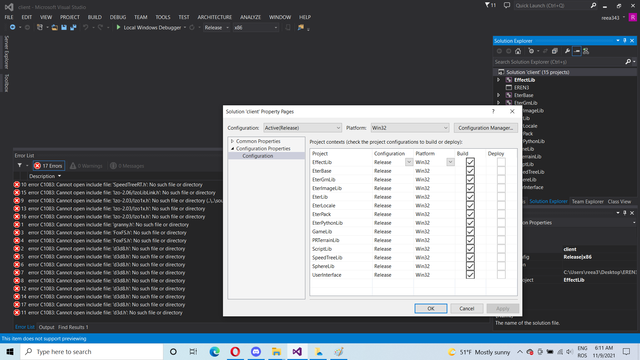Click the Apply button in Property Pages
The width and height of the screenshot is (640, 360).
[x=502, y=309]
